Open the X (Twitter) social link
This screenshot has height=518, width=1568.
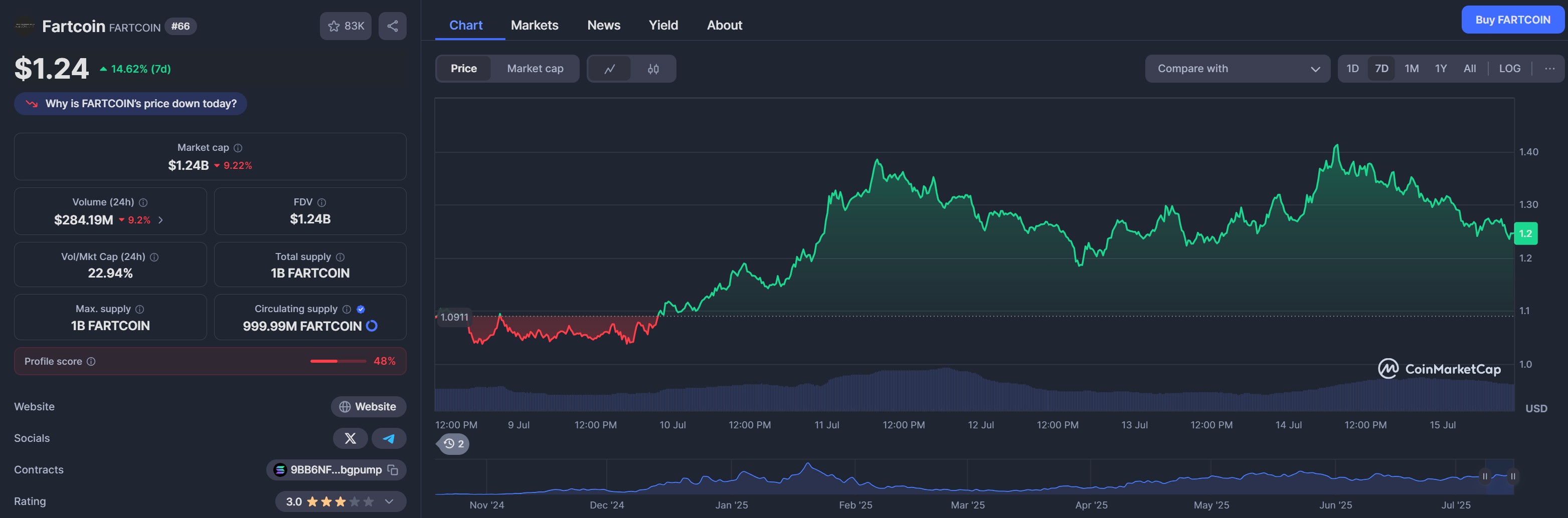pyautogui.click(x=350, y=438)
